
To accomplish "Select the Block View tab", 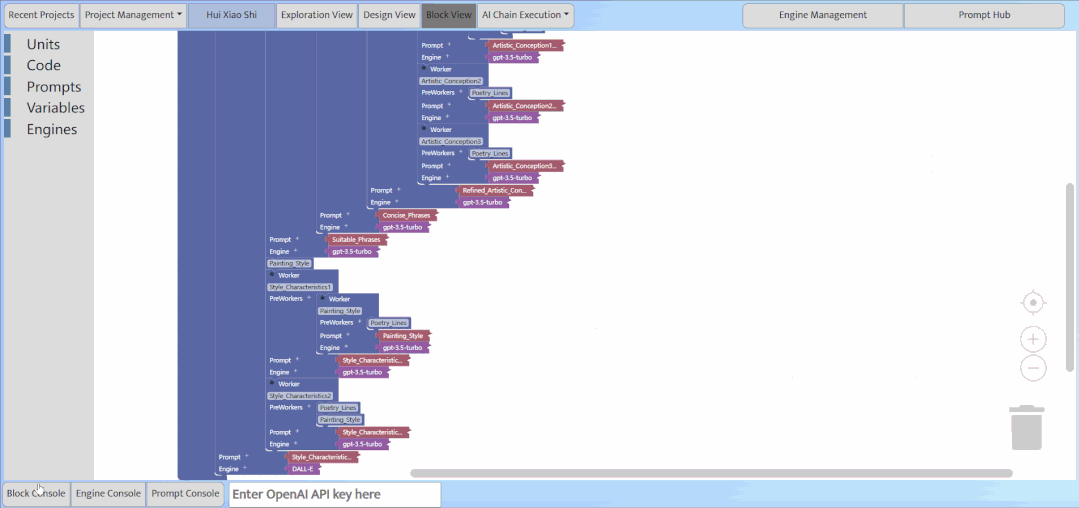I will pos(449,14).
